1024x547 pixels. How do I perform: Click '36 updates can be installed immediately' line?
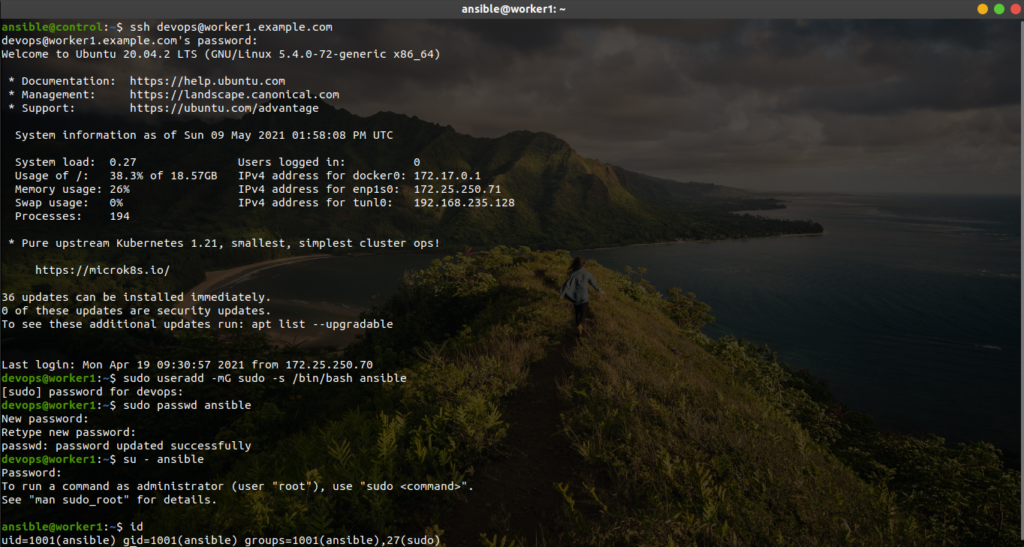tap(136, 297)
